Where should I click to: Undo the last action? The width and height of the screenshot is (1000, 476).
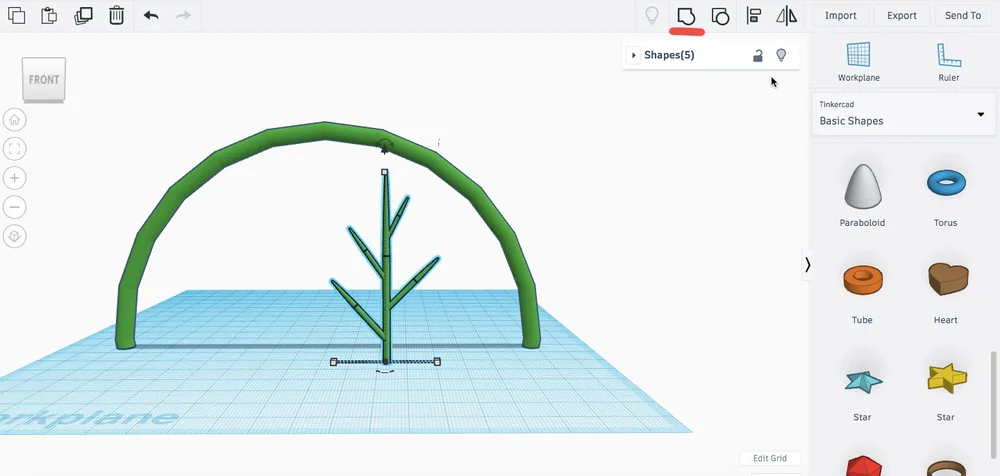151,15
